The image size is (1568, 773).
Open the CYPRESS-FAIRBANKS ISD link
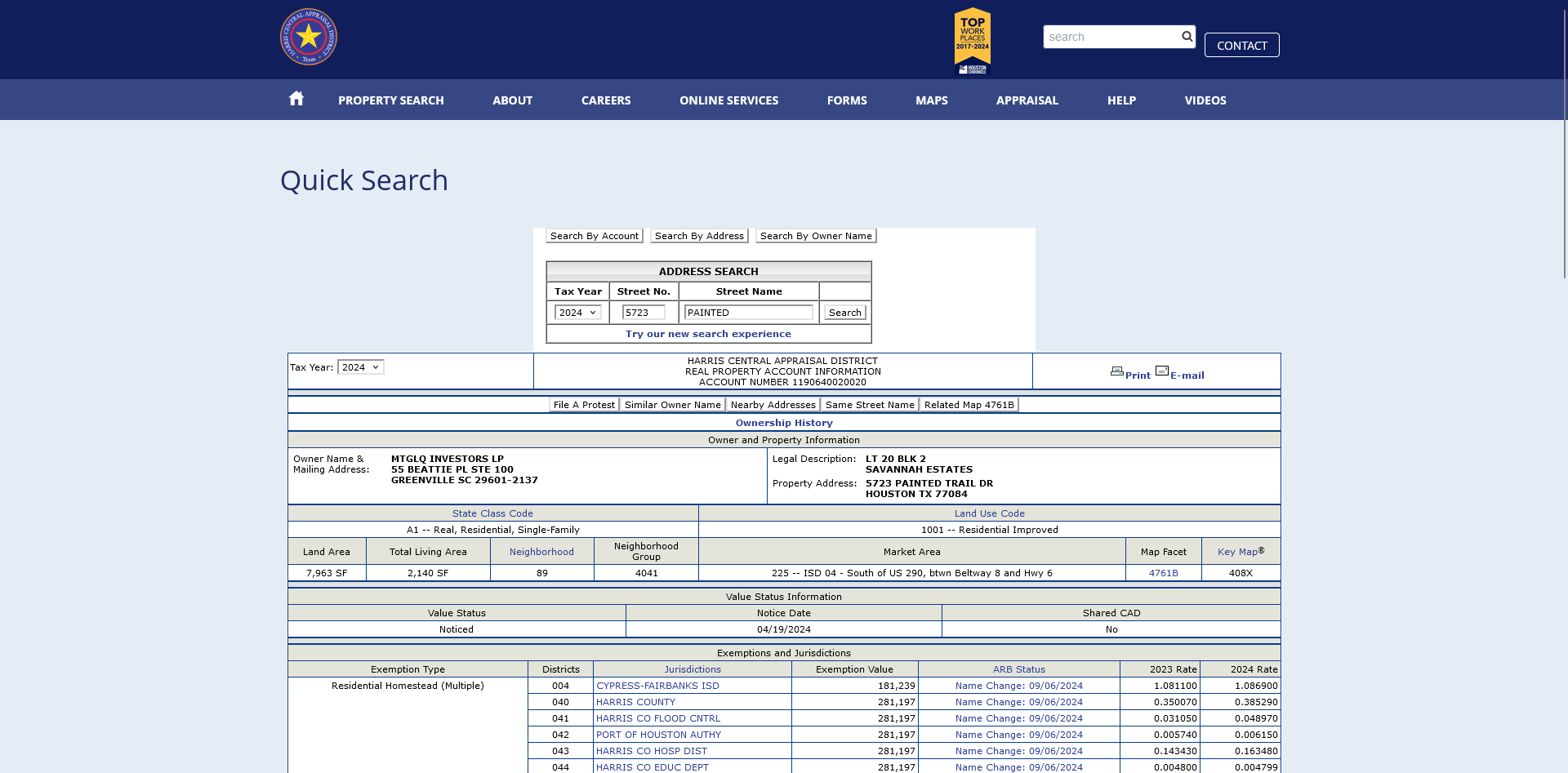657,686
